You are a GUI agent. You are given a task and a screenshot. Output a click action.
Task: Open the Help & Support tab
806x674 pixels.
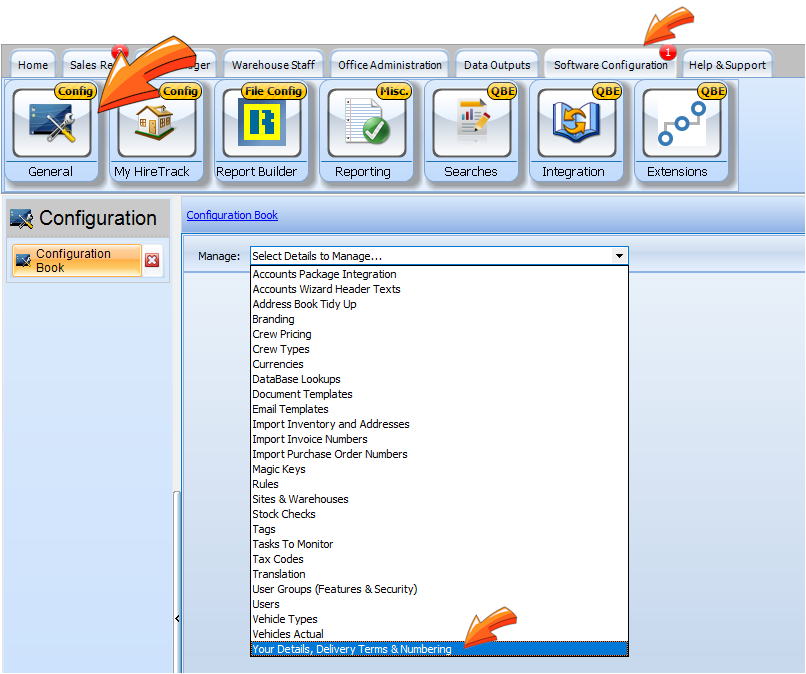pos(727,65)
